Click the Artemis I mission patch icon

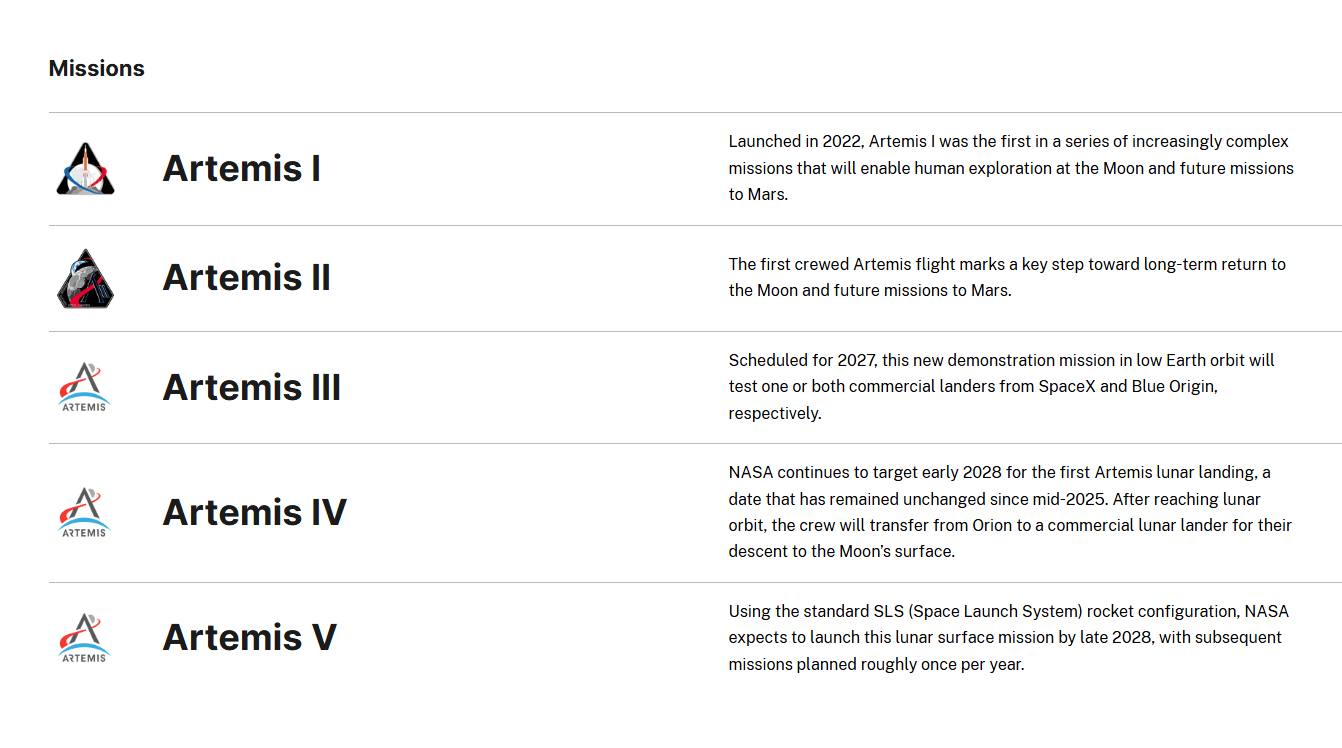coord(85,169)
